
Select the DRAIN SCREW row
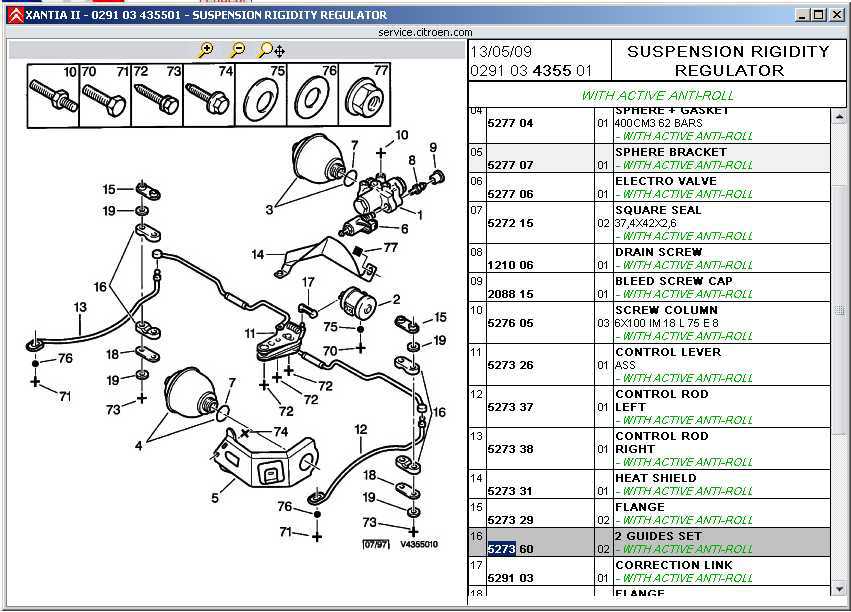coord(650,258)
